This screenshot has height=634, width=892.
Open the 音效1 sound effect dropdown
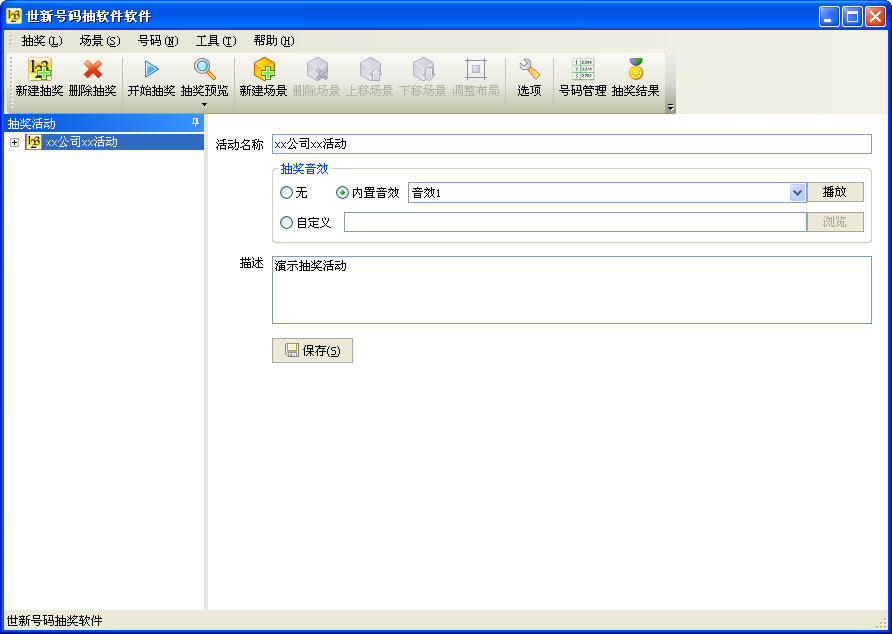[797, 192]
